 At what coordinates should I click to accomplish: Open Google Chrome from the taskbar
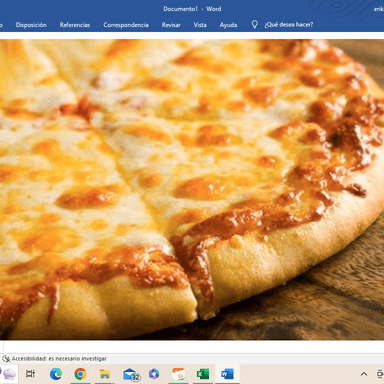80,374
